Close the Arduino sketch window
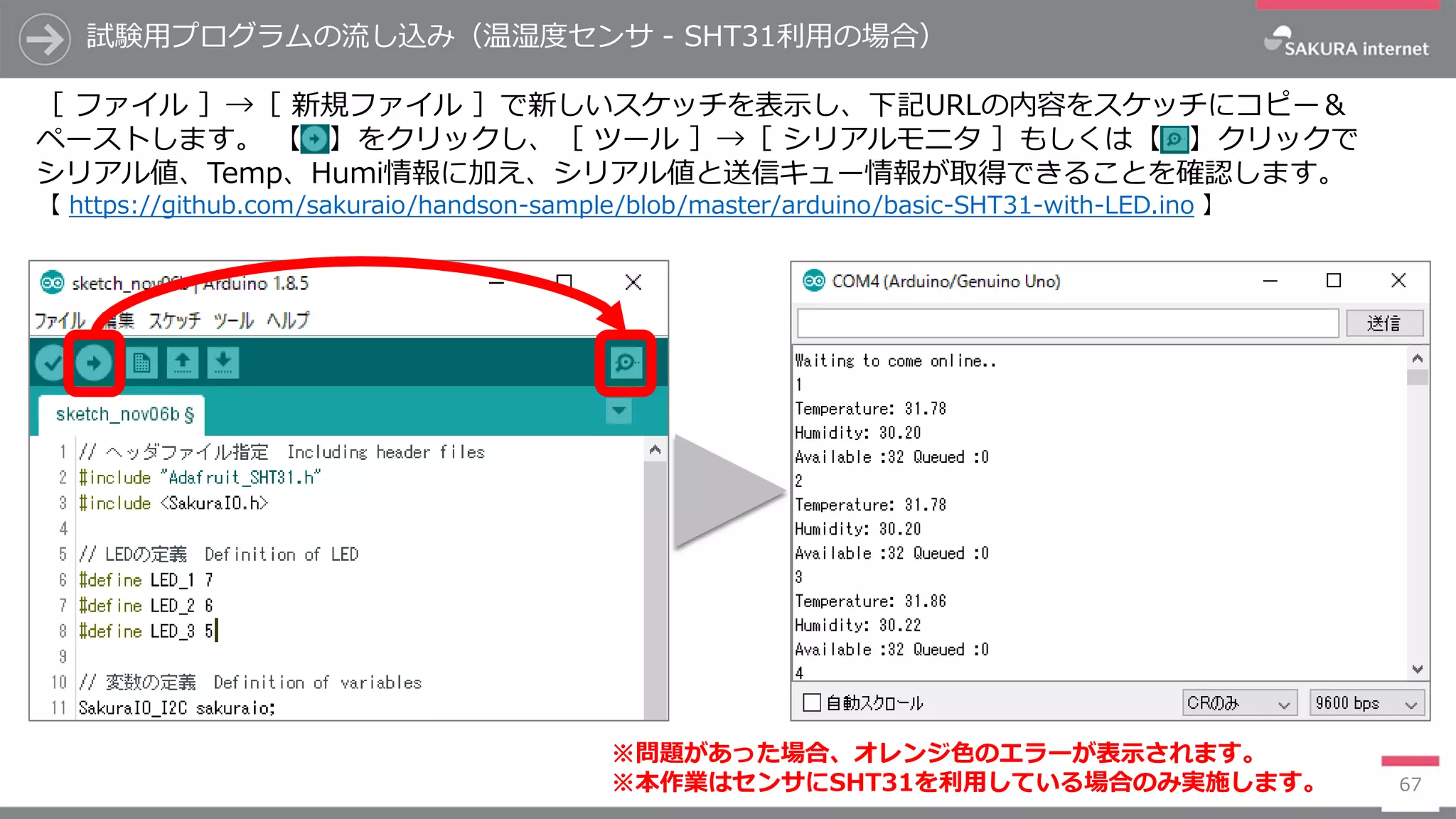Image resolution: width=1456 pixels, height=819 pixels. click(x=633, y=282)
